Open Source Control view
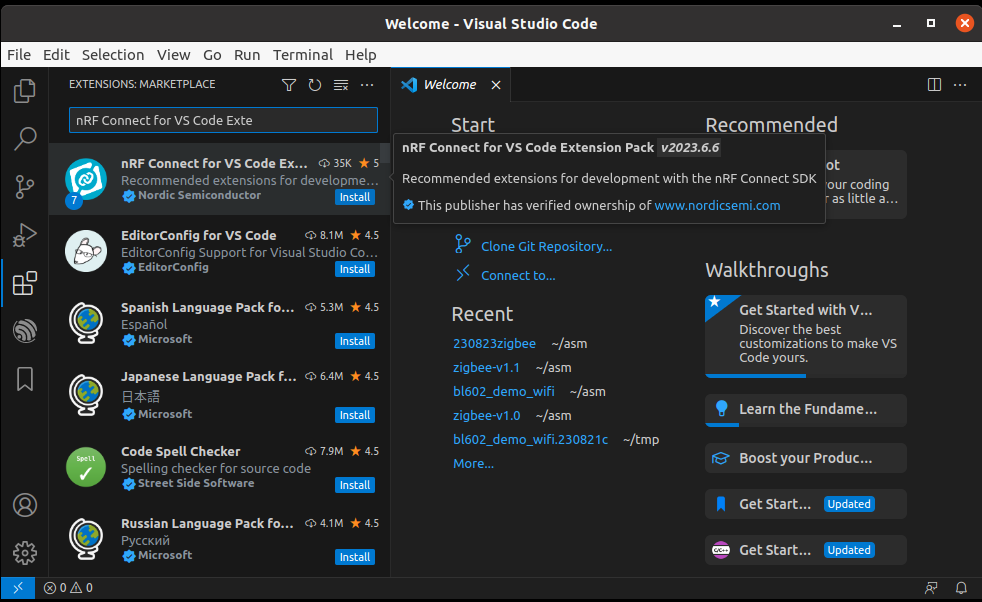This screenshot has width=982, height=602. (x=24, y=187)
